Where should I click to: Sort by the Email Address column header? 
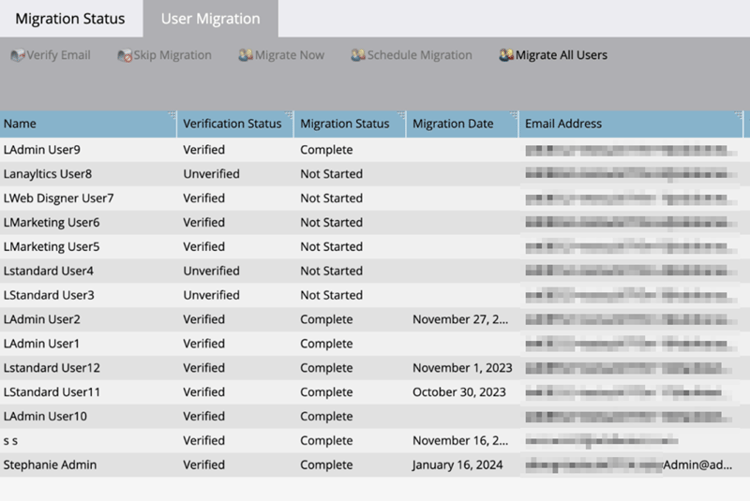click(564, 124)
